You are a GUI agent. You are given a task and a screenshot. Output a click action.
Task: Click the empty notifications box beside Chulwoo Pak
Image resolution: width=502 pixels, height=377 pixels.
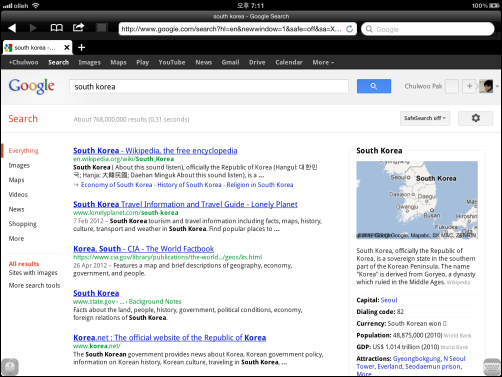coord(452,86)
